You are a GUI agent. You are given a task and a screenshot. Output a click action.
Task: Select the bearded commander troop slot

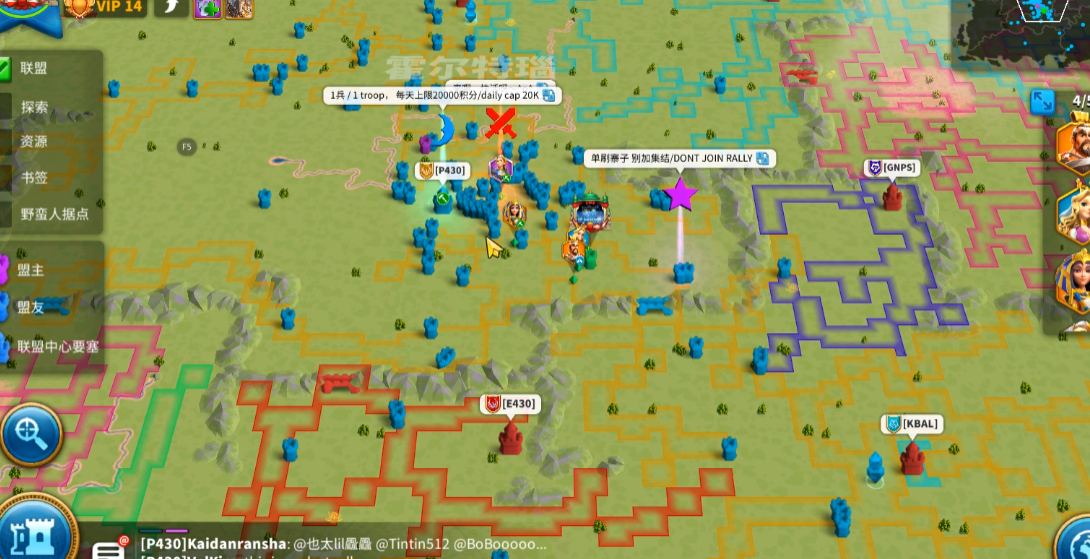tap(1074, 144)
